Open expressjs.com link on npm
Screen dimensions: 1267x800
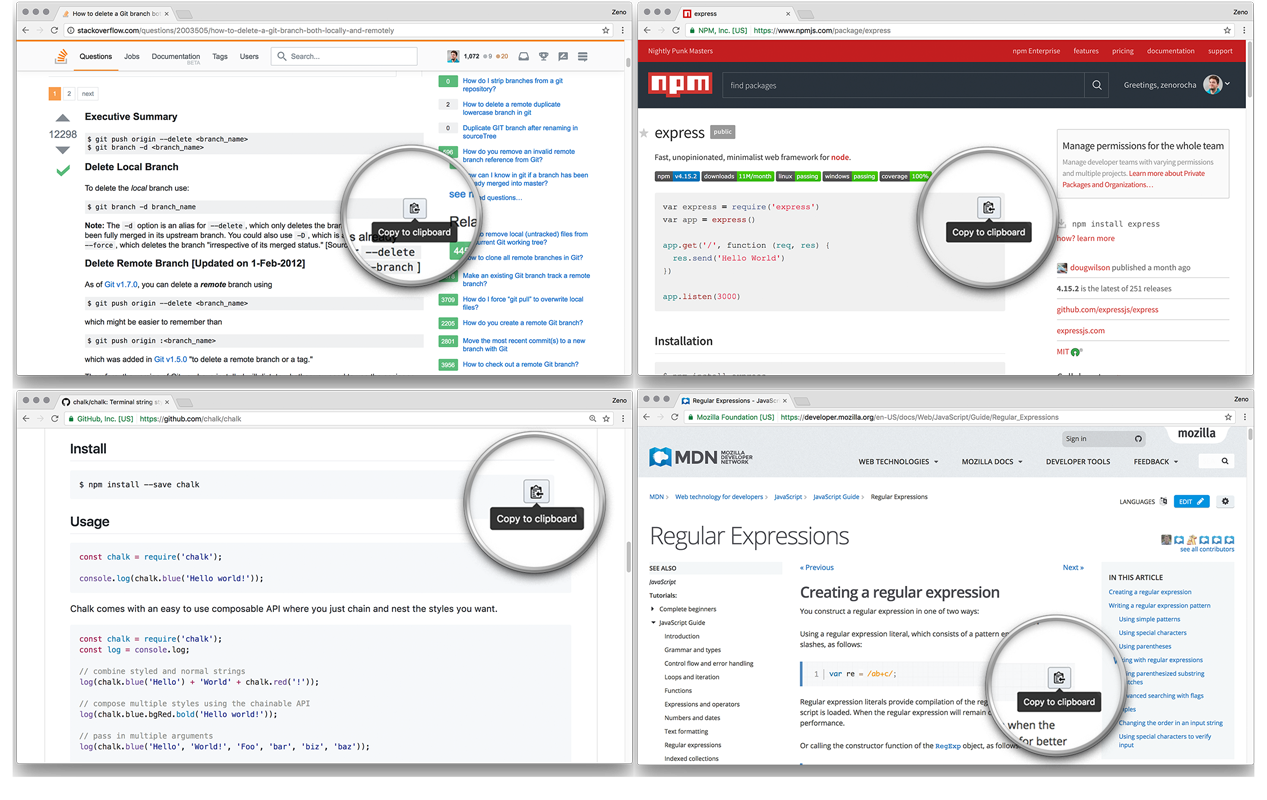point(1081,331)
